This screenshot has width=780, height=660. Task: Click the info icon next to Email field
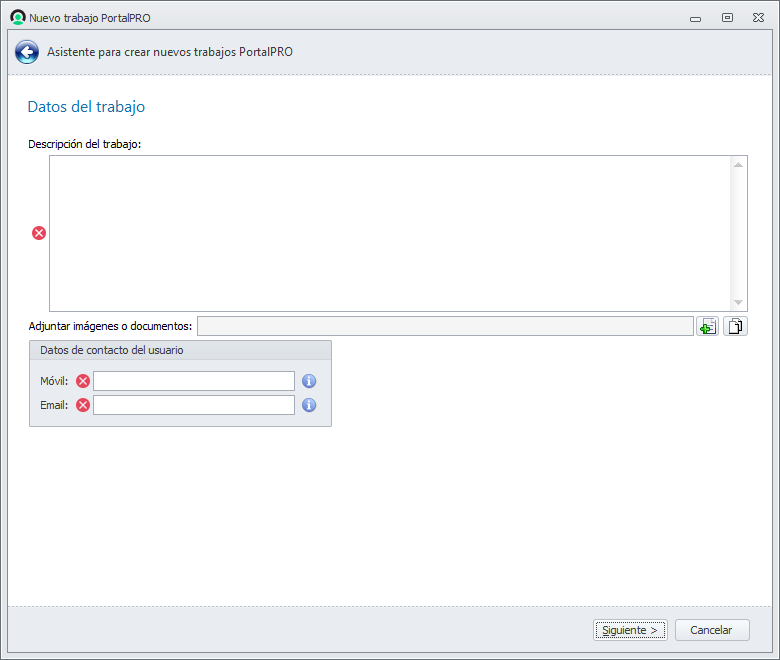(309, 405)
